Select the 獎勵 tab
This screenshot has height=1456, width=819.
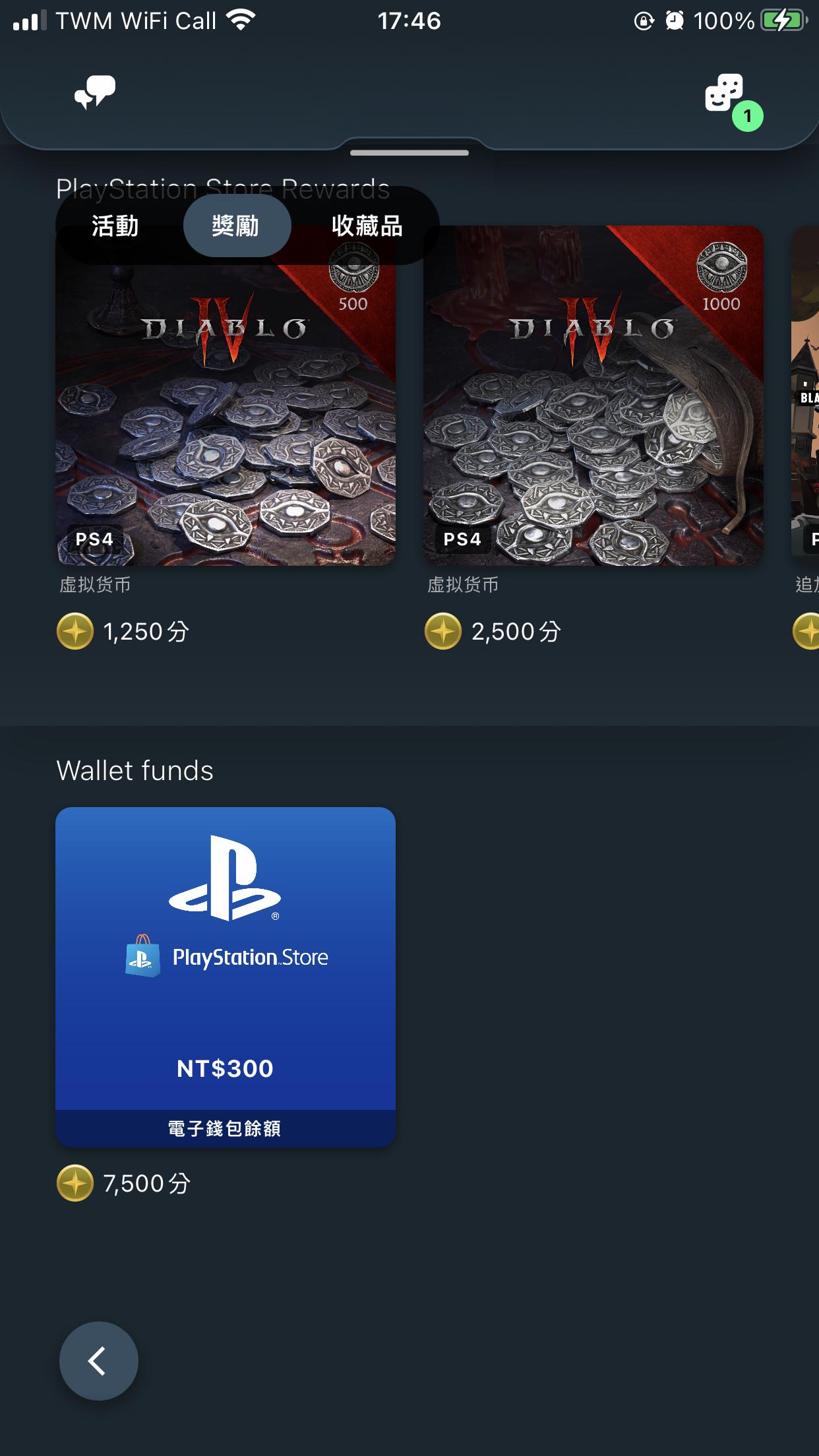pyautogui.click(x=236, y=226)
